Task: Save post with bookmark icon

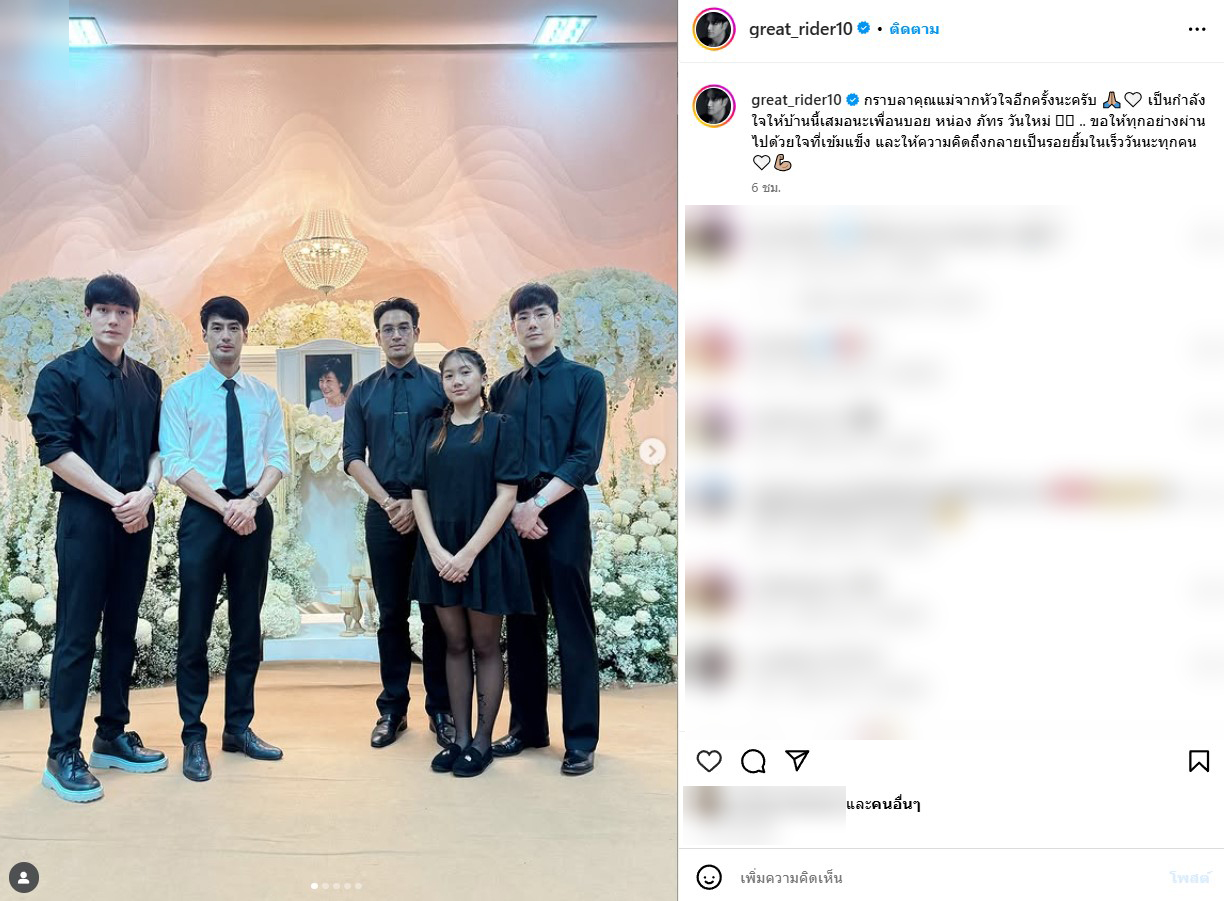Action: 1199,761
